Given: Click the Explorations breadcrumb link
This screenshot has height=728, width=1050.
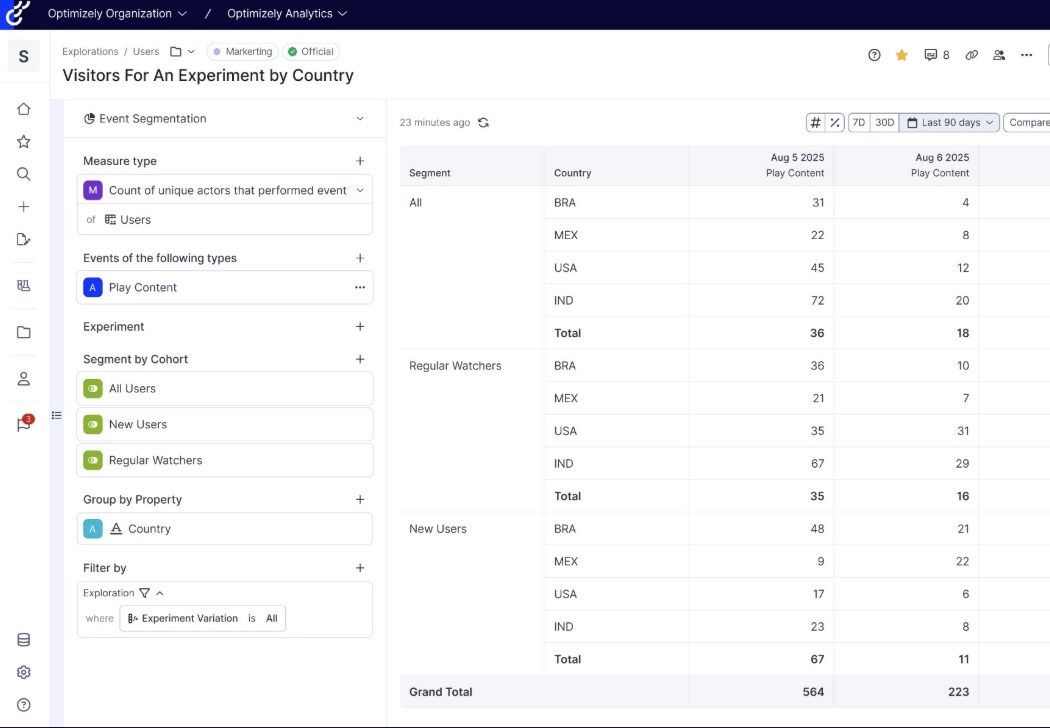Looking at the screenshot, I should [x=90, y=52].
